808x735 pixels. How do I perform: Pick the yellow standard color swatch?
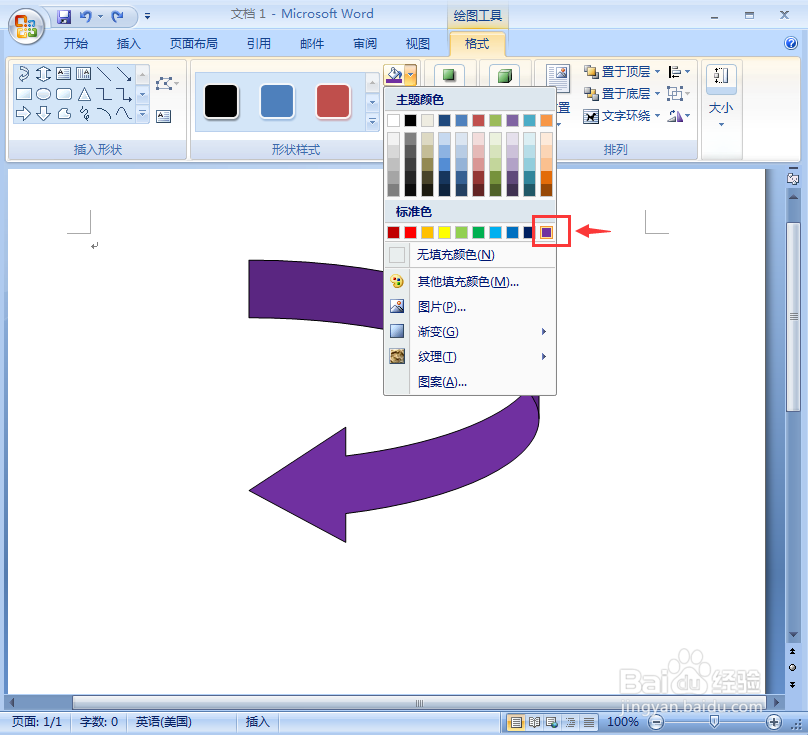pos(444,232)
